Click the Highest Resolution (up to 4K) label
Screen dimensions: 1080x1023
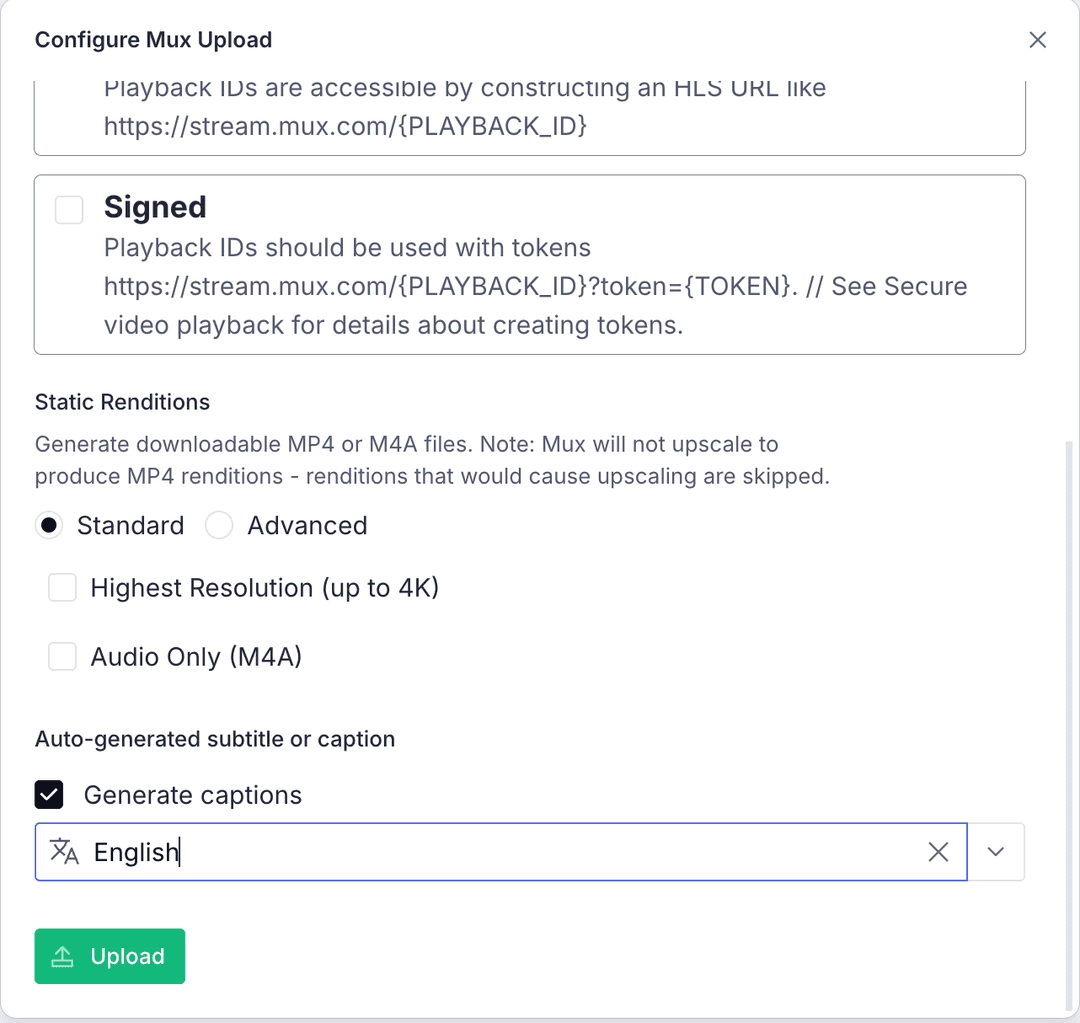point(265,588)
